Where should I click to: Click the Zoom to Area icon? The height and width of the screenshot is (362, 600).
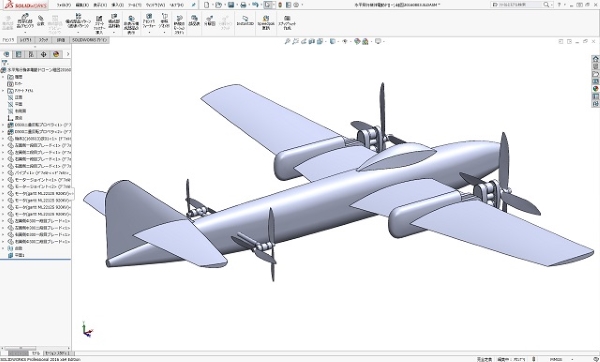tap(295, 41)
